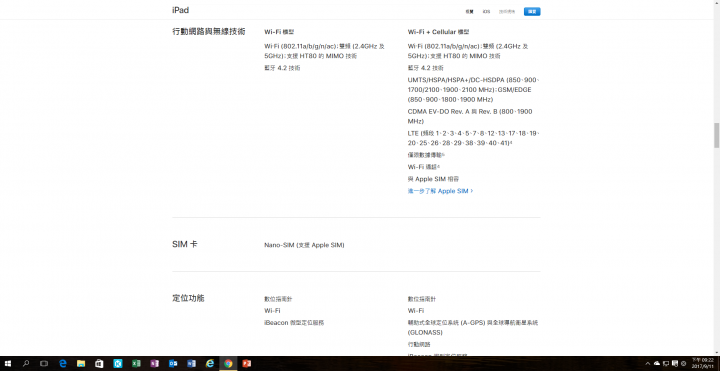Show hidden system tray icons

(648, 364)
